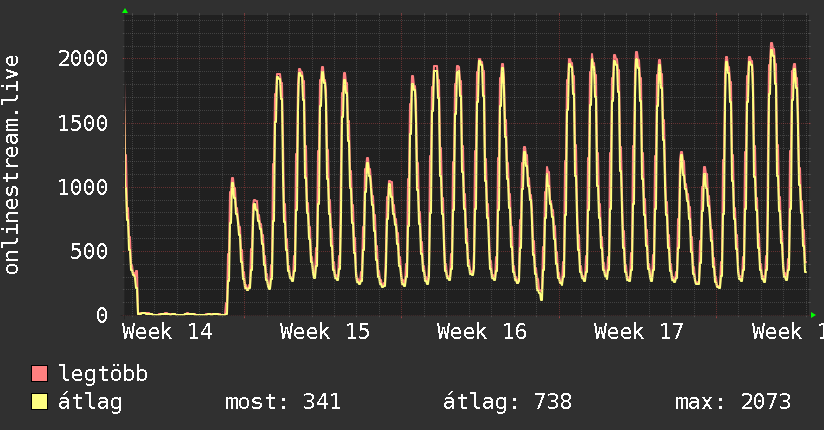Select the legtöbb legend label
This screenshot has width=824, height=430.
(x=103, y=374)
